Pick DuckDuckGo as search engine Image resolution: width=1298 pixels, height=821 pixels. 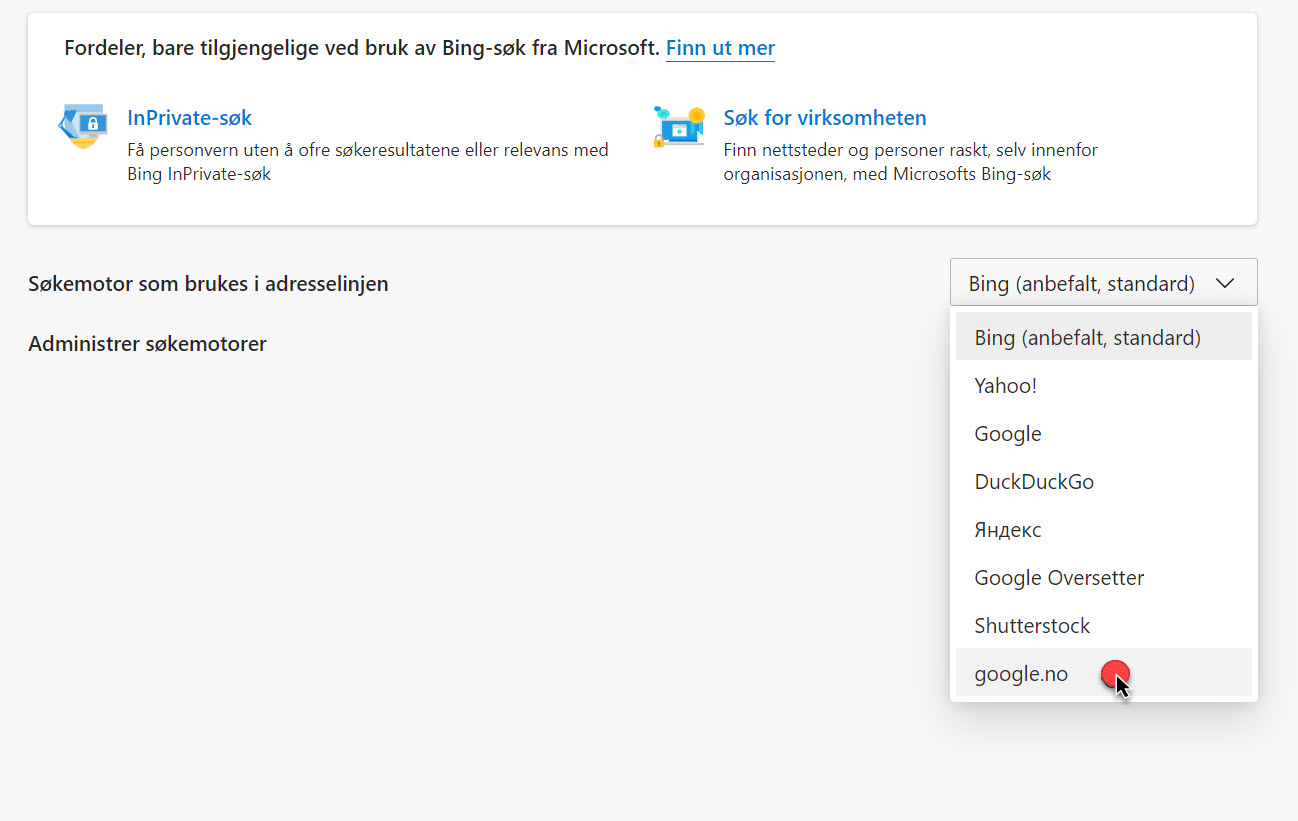tap(1103, 481)
